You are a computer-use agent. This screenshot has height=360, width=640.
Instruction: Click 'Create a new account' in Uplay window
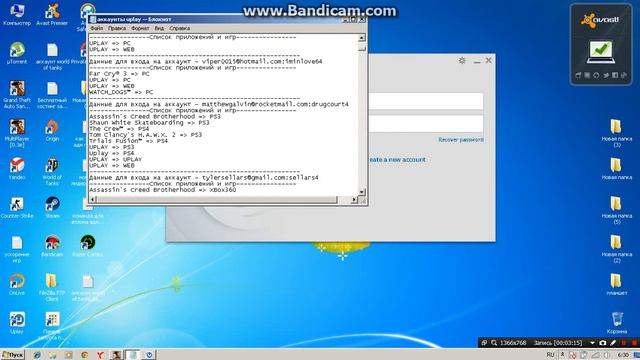tap(397, 160)
